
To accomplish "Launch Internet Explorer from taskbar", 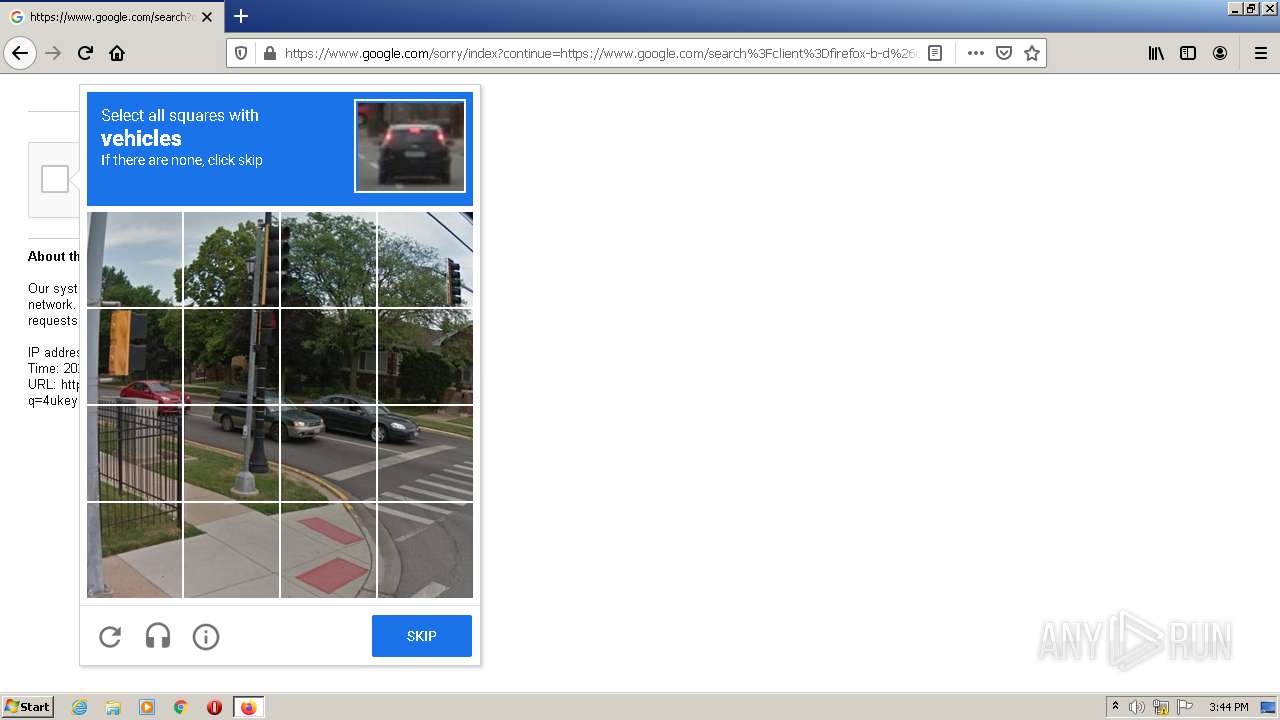I will pyautogui.click(x=80, y=707).
